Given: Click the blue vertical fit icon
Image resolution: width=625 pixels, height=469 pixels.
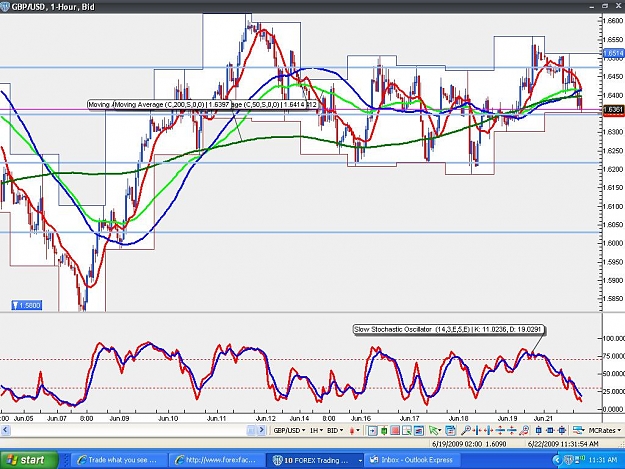Looking at the screenshot, I should pyautogui.click(x=539, y=430).
